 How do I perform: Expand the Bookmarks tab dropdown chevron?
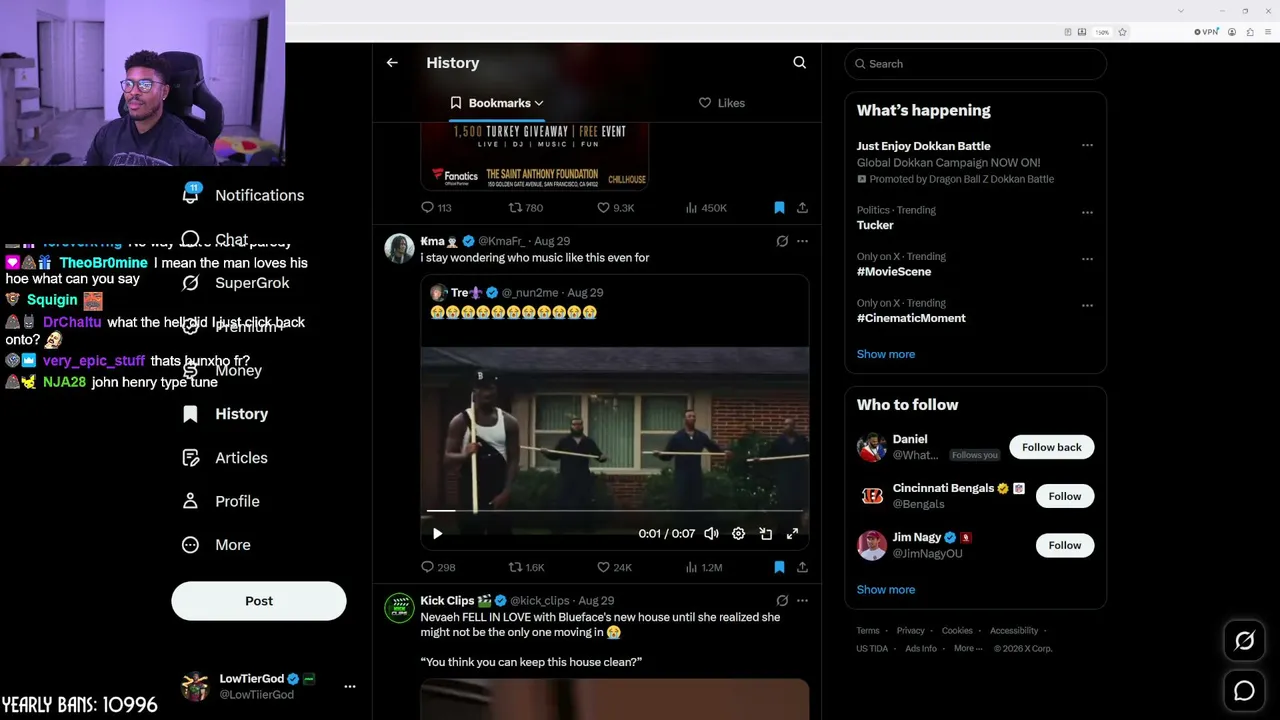click(539, 103)
